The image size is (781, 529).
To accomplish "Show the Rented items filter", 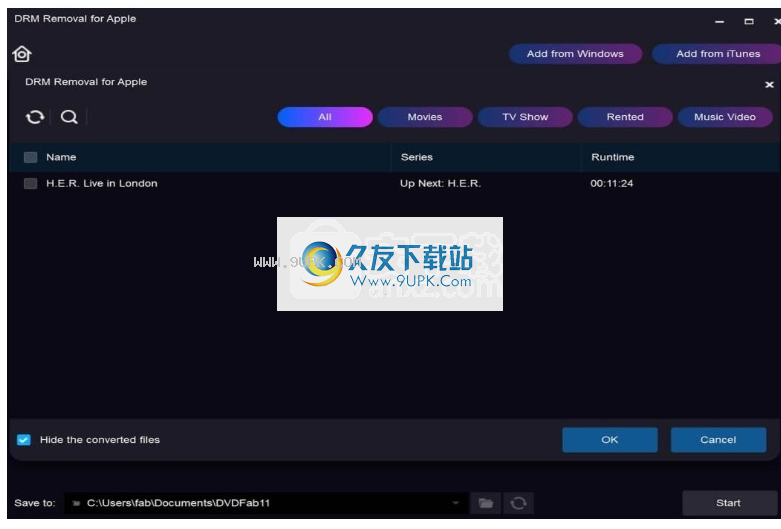I will (625, 117).
